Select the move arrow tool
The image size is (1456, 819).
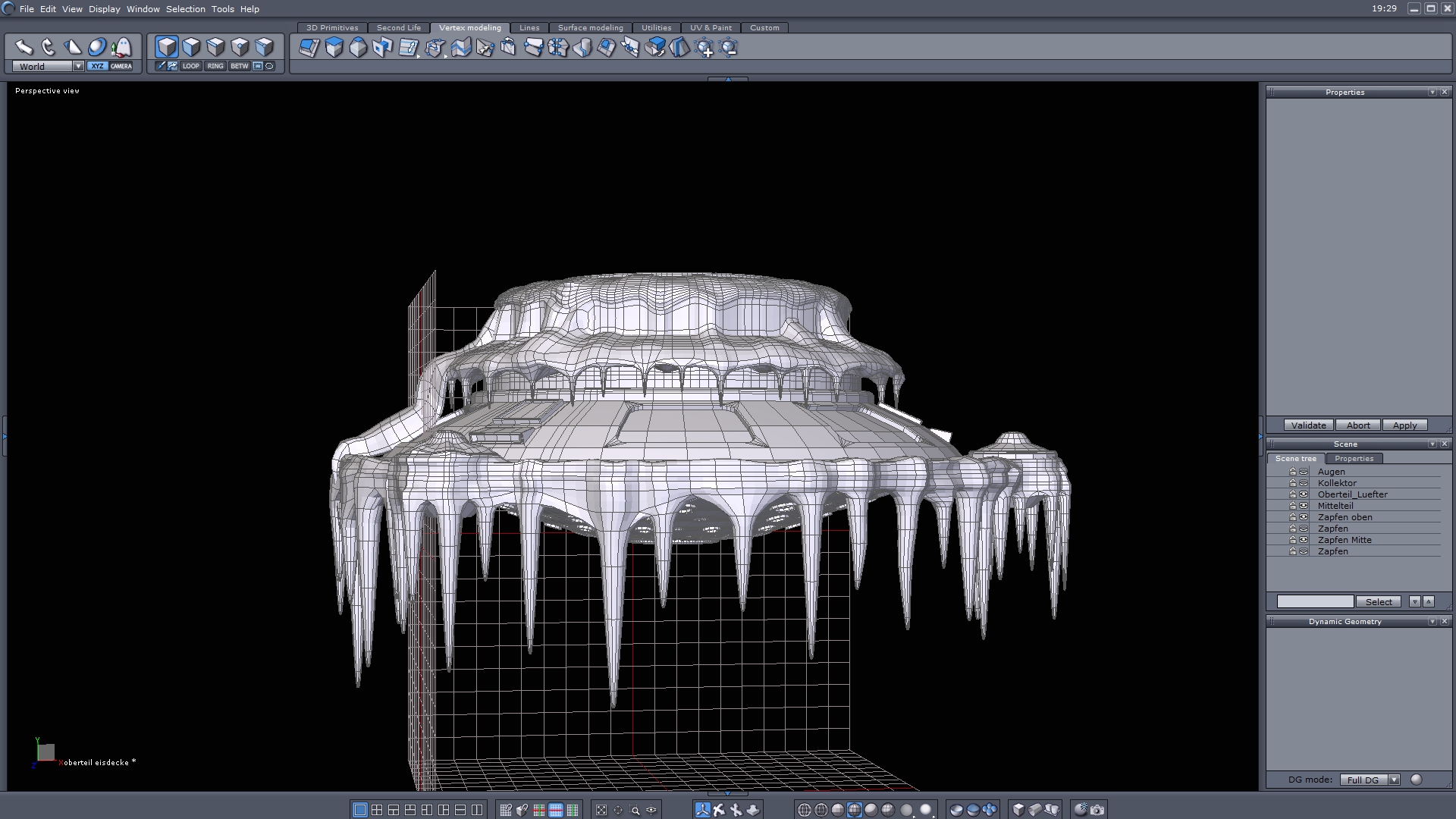24,47
